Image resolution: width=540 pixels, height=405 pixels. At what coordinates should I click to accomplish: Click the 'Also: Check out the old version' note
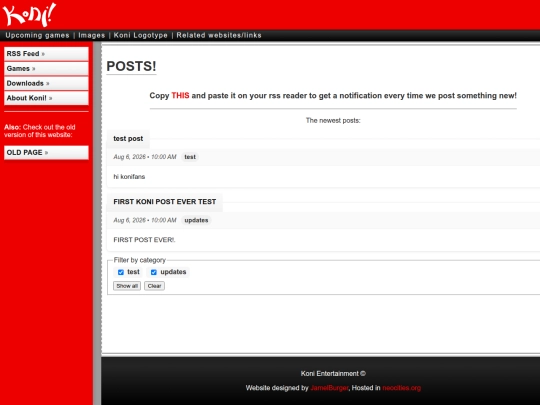click(40, 131)
